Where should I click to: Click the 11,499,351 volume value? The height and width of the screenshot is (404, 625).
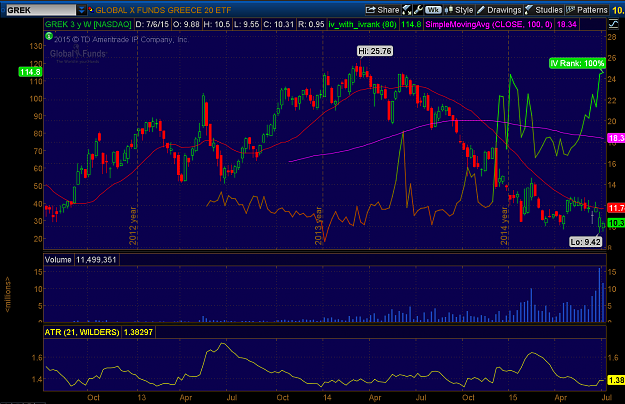(96, 260)
